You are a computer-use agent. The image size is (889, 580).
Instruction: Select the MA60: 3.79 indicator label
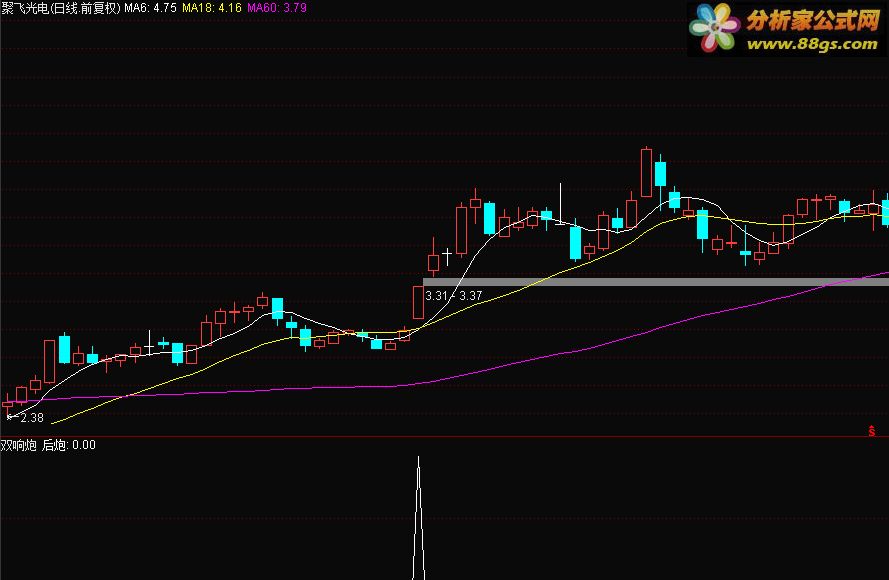pos(277,8)
